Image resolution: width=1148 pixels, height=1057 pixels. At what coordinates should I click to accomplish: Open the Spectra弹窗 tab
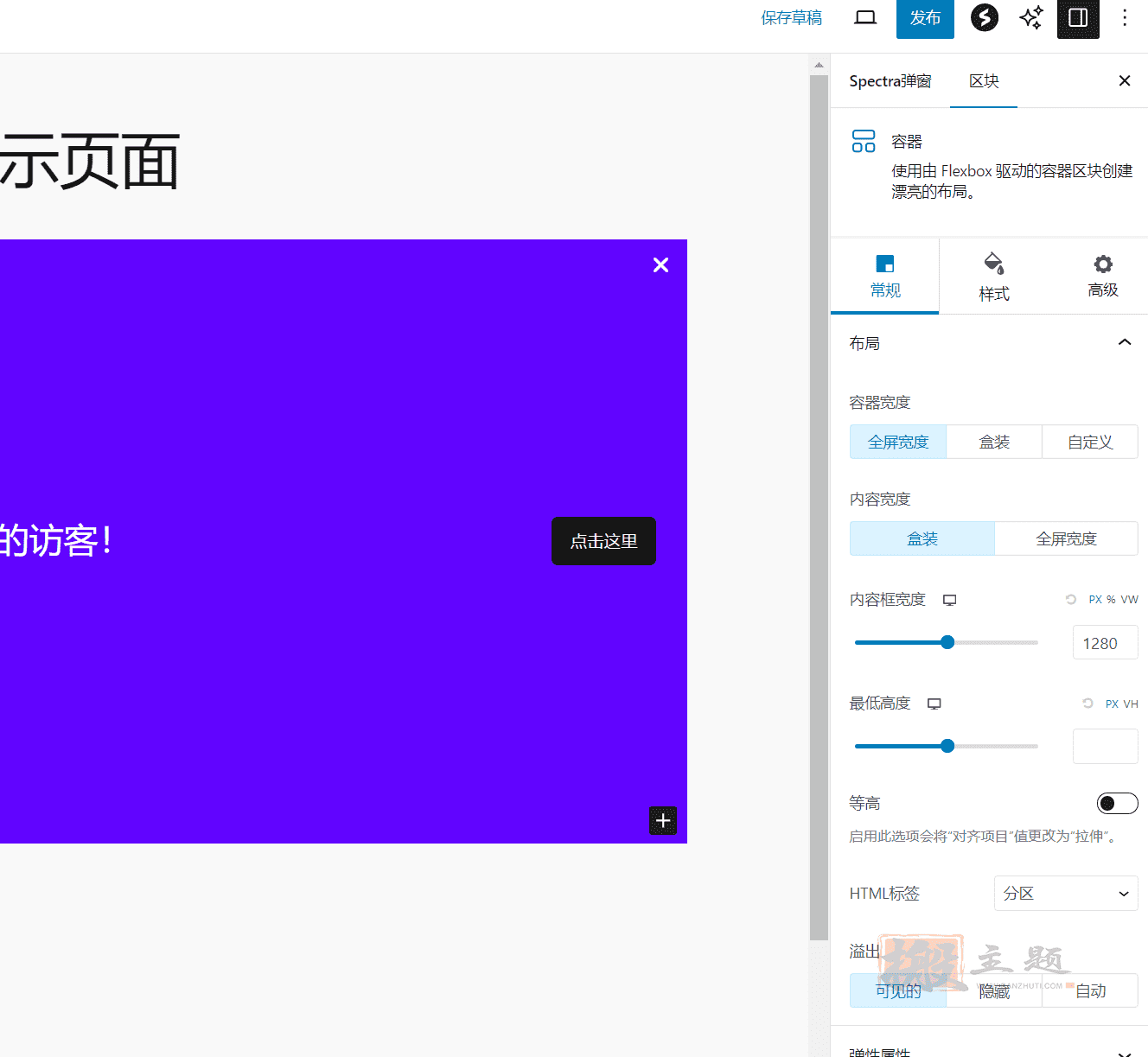[x=890, y=81]
